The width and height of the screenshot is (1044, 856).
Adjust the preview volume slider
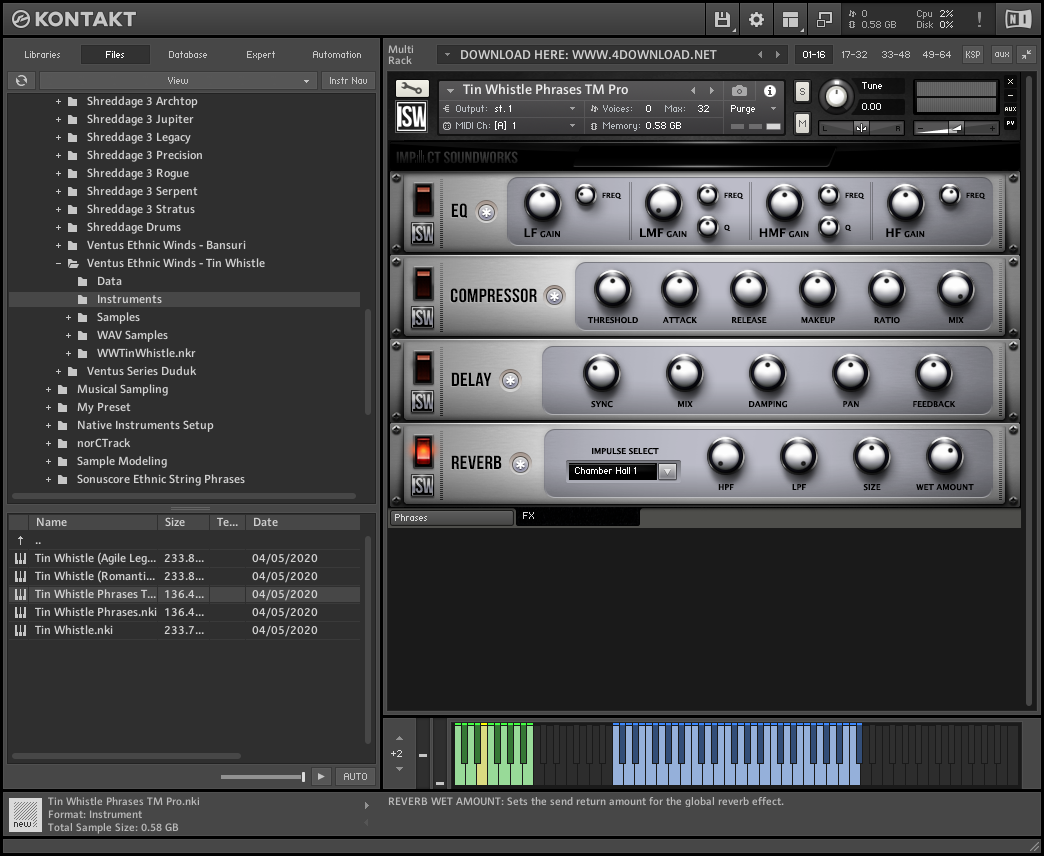click(x=263, y=777)
